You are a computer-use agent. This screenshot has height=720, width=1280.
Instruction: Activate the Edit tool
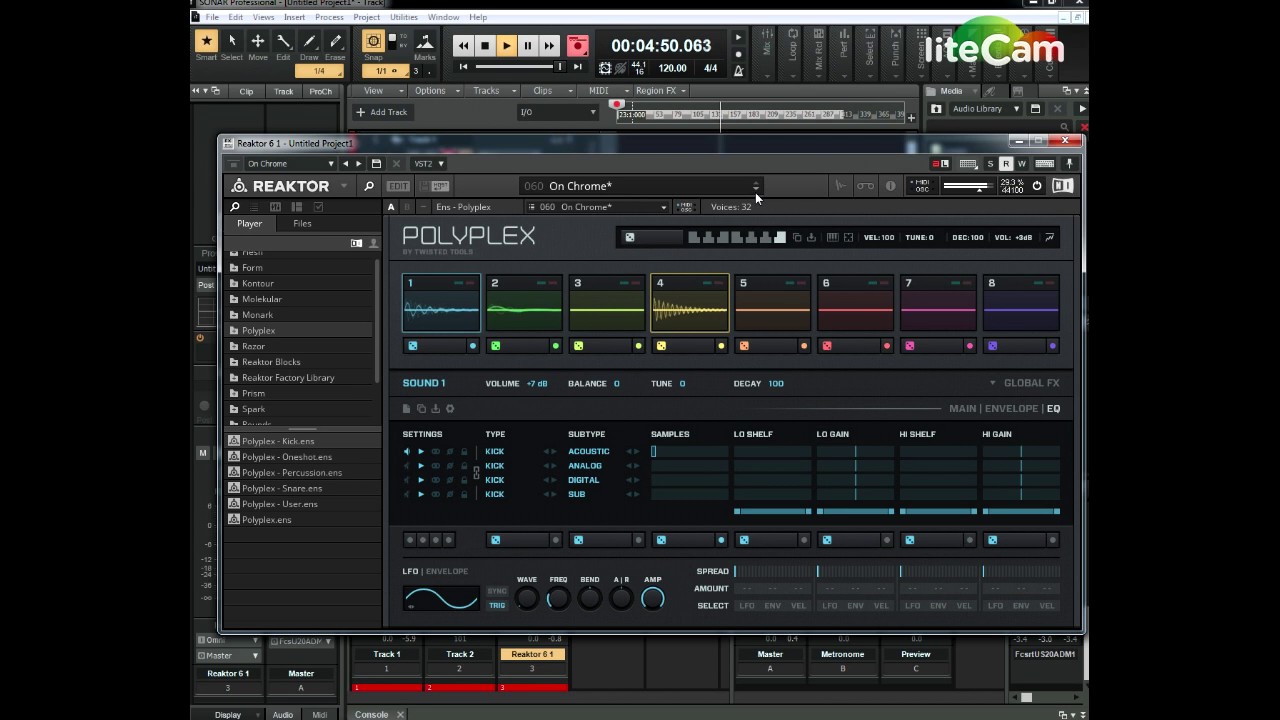[284, 41]
